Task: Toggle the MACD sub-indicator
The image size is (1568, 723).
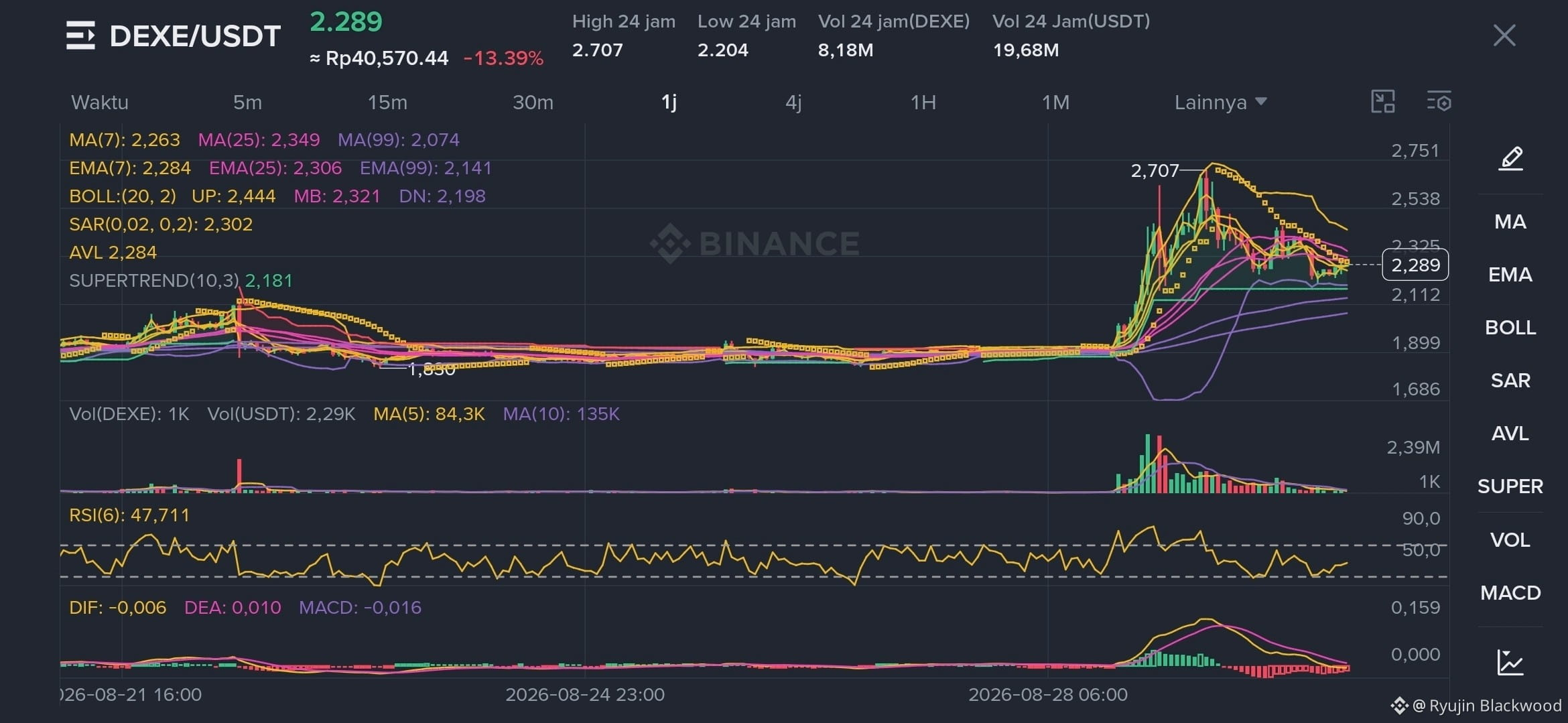Action: 1510,592
